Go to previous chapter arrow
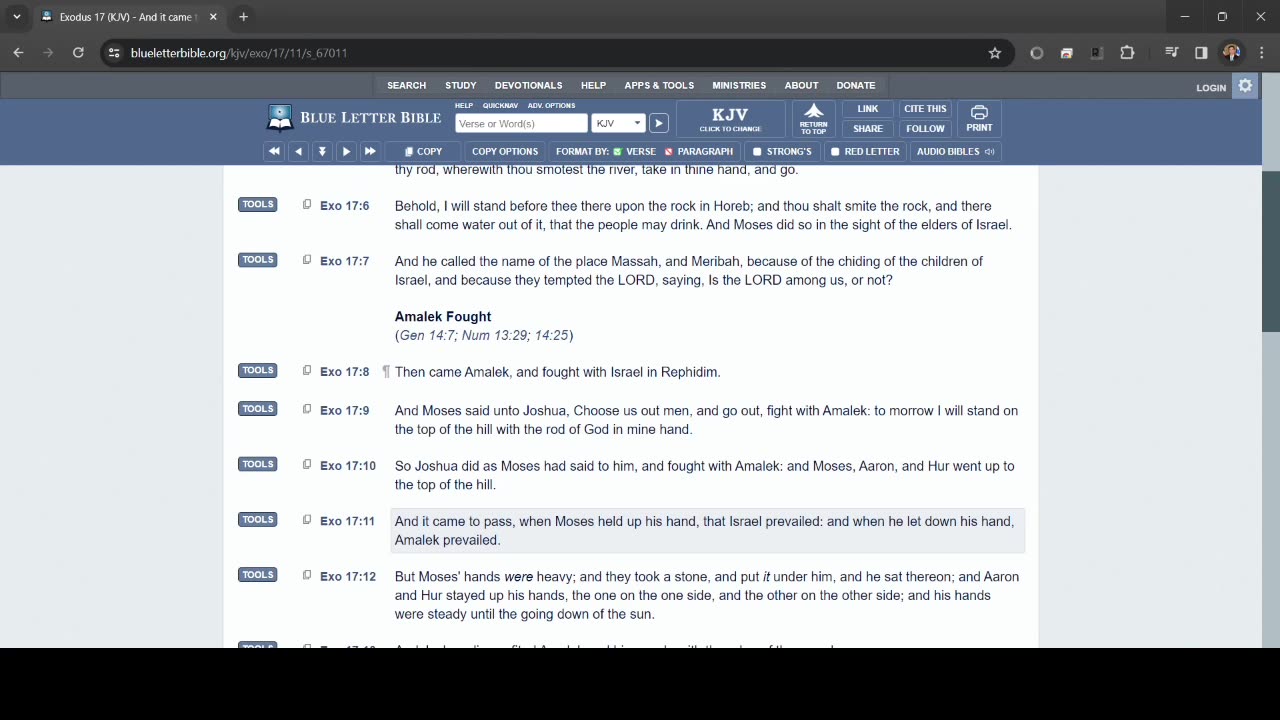 tap(298, 151)
